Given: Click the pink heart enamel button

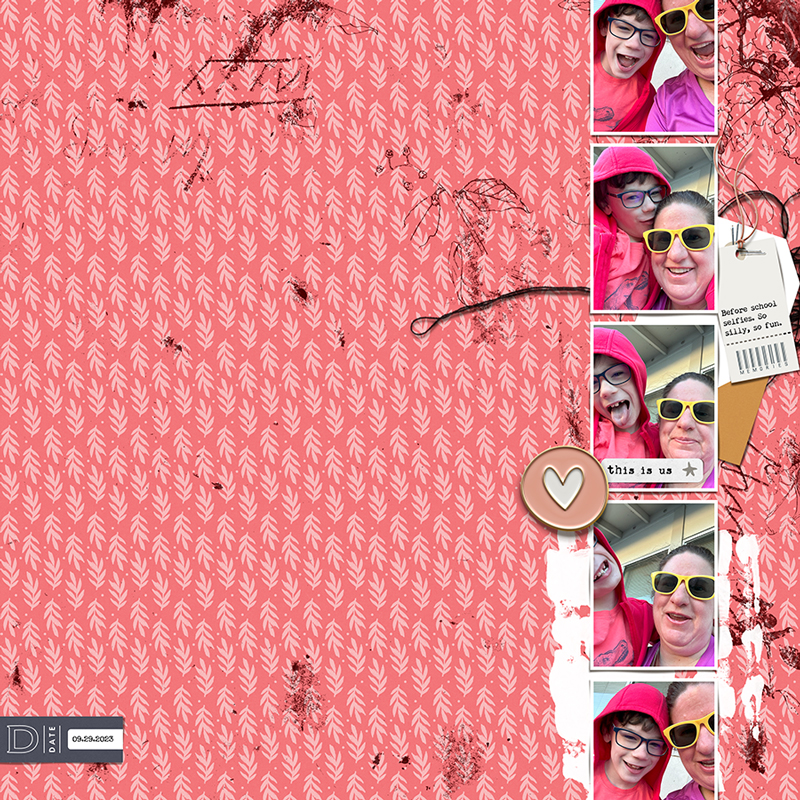Looking at the screenshot, I should (x=564, y=488).
